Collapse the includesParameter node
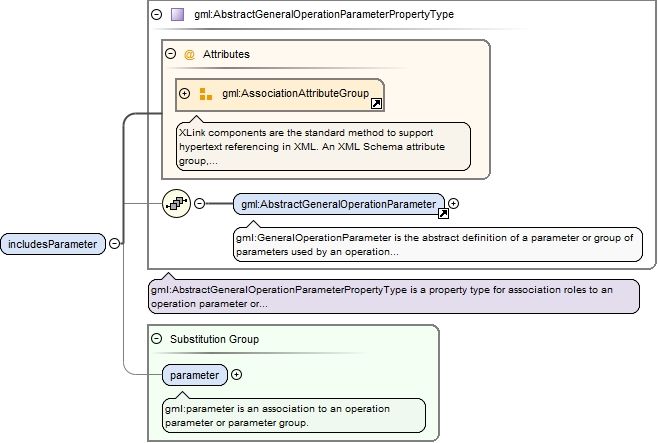Viewport: 658px width, 443px height. (x=114, y=243)
